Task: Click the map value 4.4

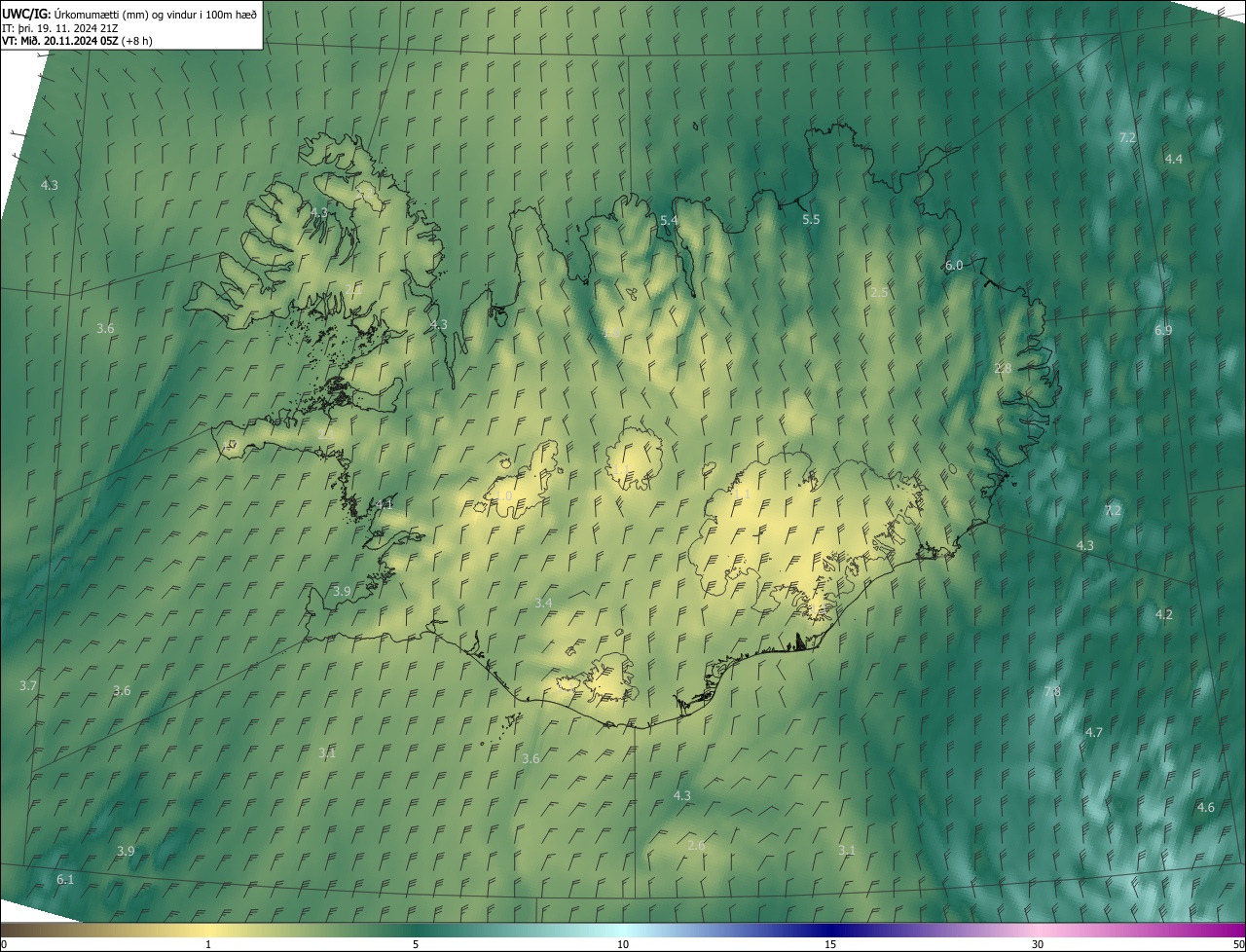Action: (x=1173, y=159)
